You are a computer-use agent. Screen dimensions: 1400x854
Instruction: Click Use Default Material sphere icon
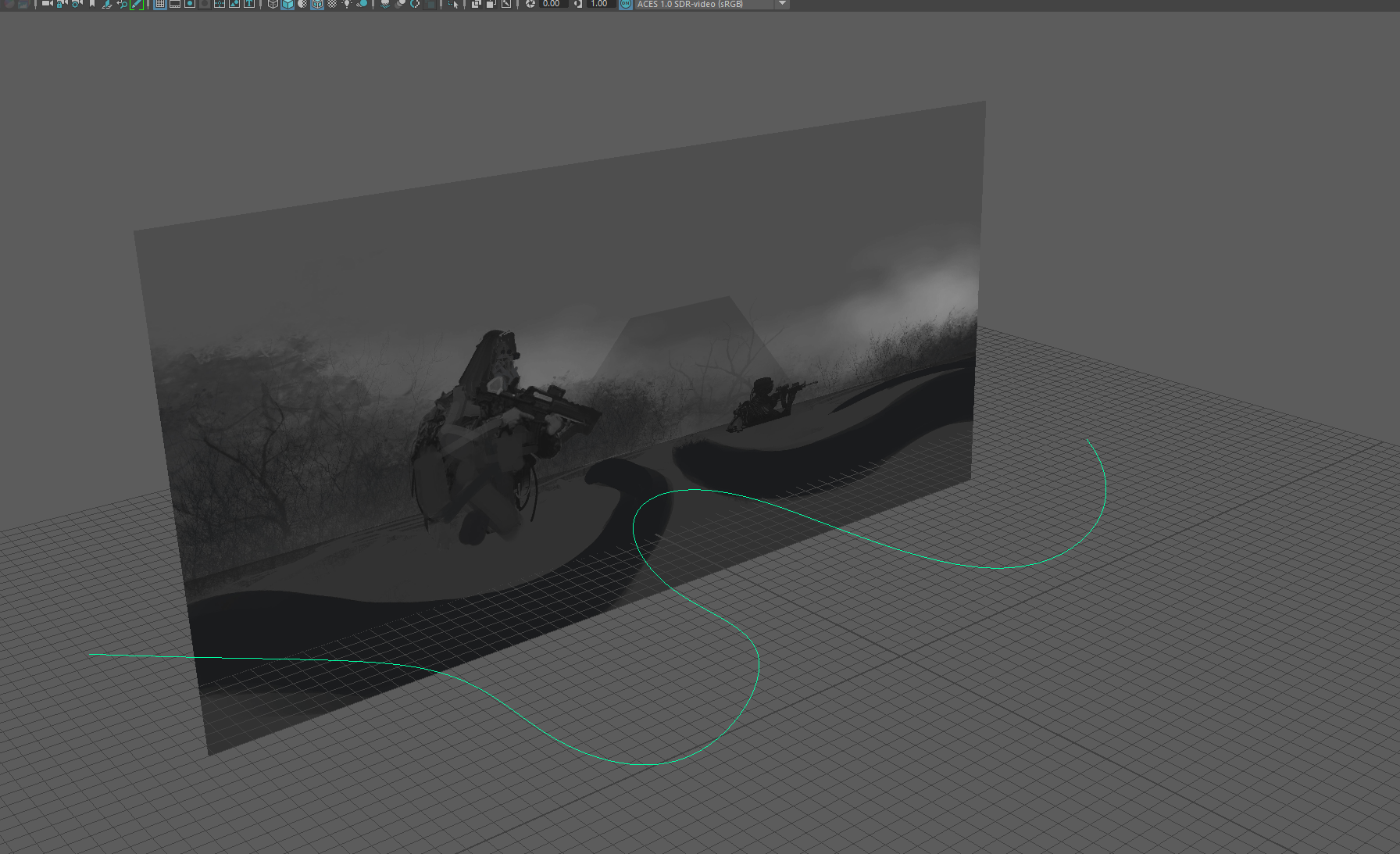302,4
